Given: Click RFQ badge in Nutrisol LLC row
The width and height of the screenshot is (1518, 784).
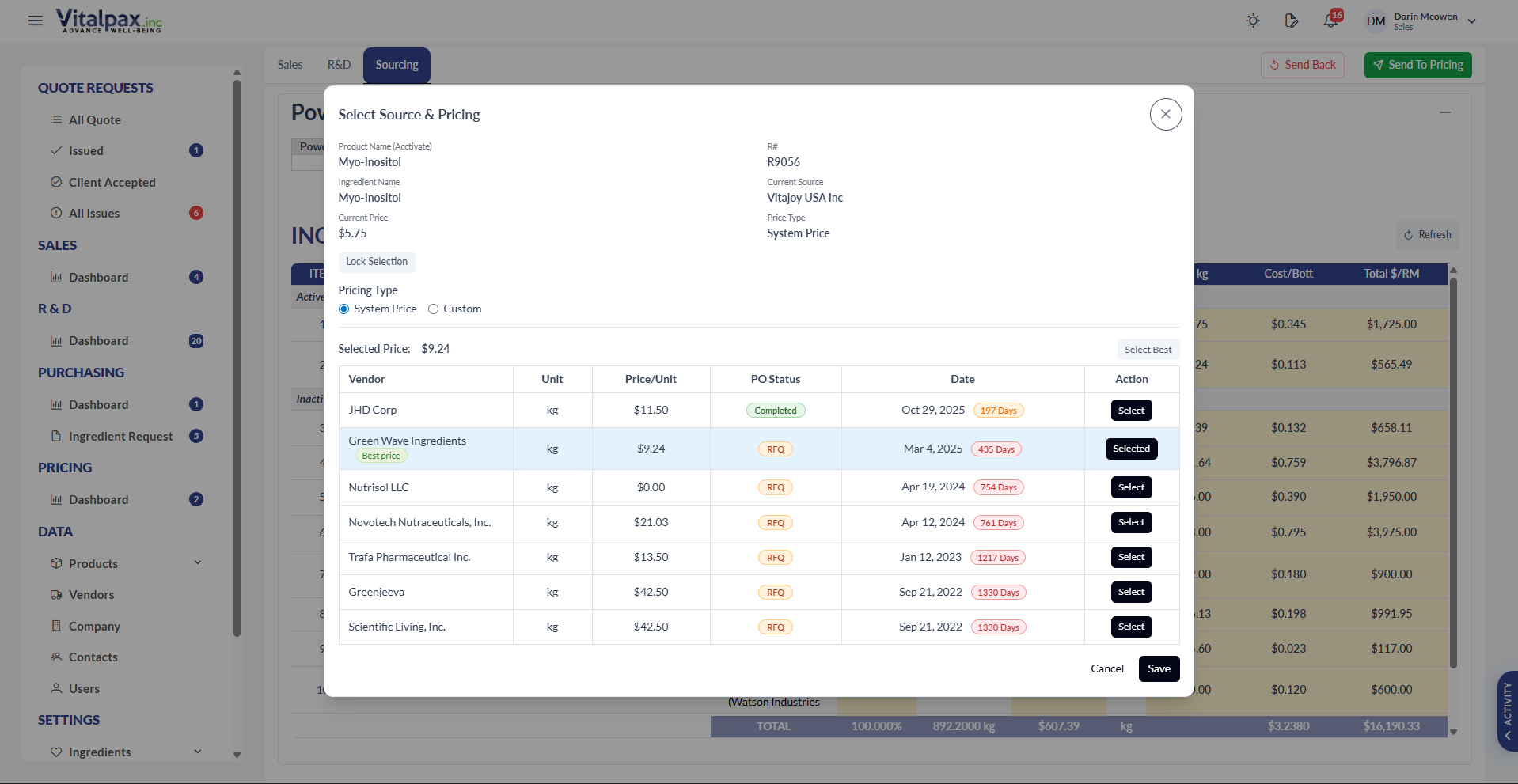Looking at the screenshot, I should (x=775, y=487).
